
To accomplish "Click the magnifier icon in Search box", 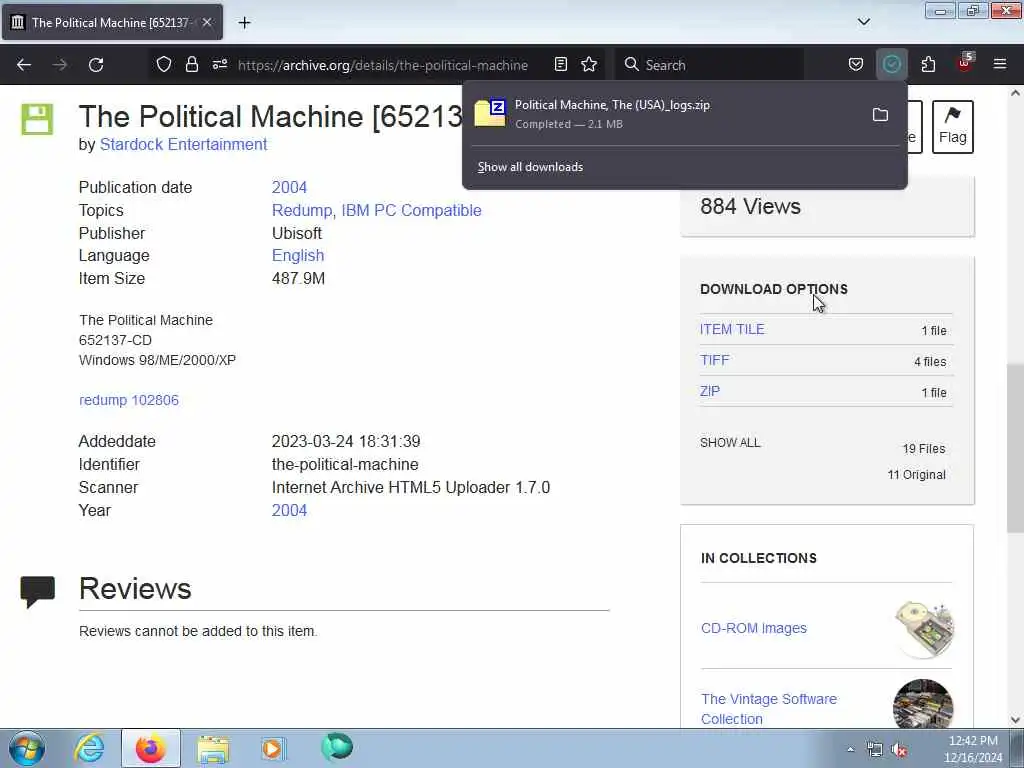I will [x=631, y=65].
